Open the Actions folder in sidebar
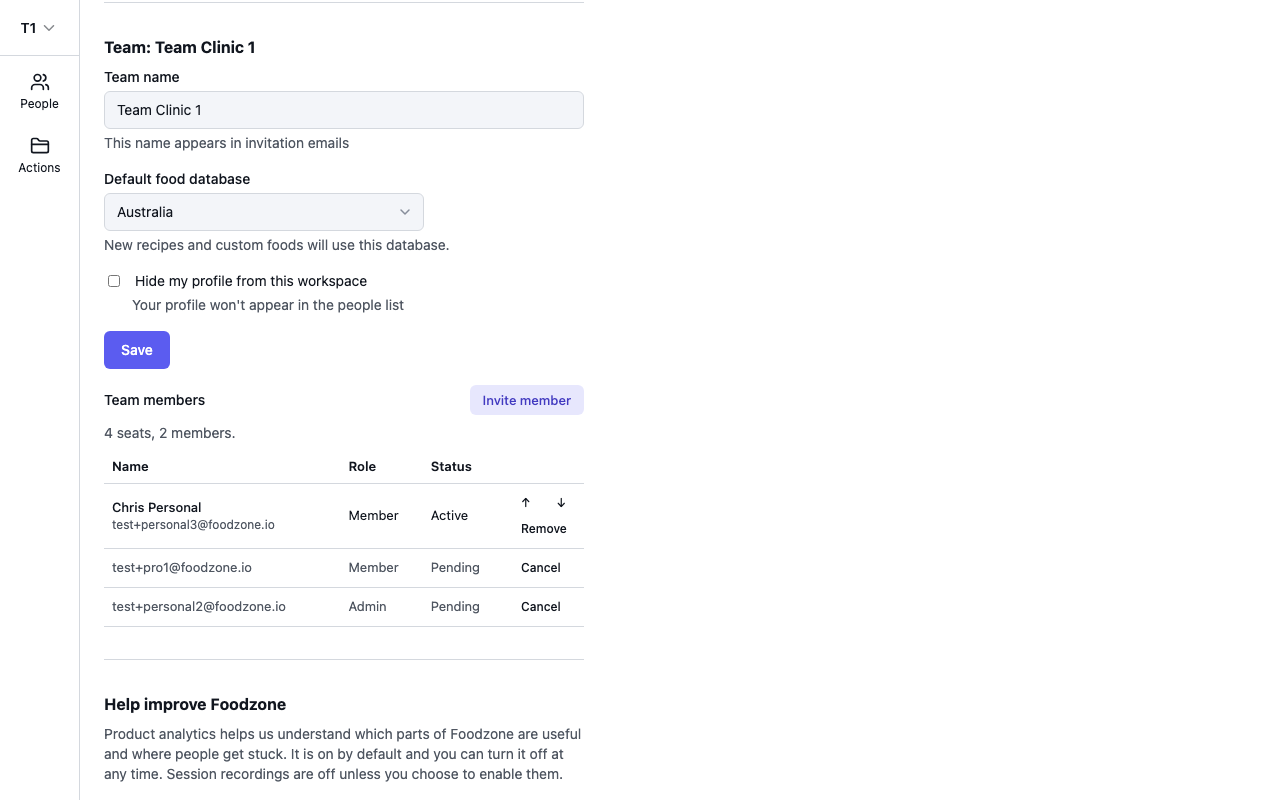This screenshot has width=1280, height=800. click(x=39, y=155)
